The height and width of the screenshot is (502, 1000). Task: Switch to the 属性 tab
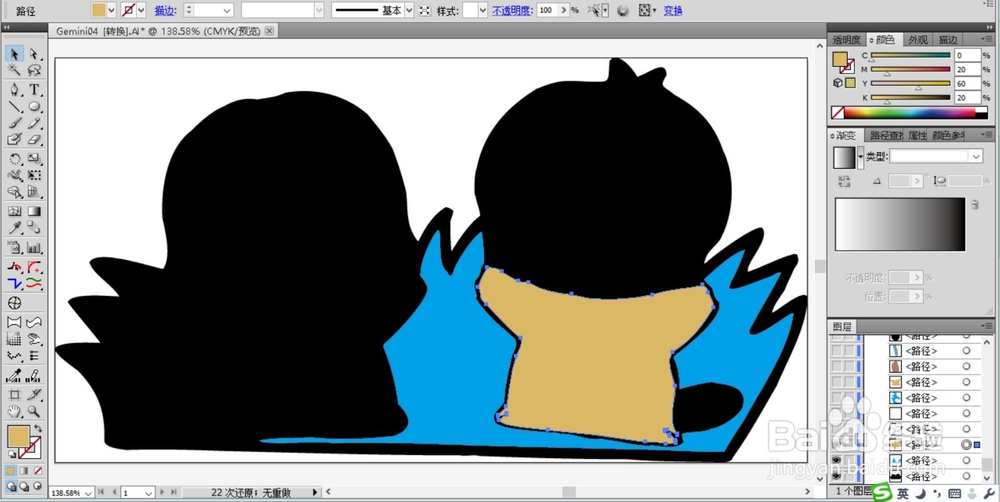(917, 135)
